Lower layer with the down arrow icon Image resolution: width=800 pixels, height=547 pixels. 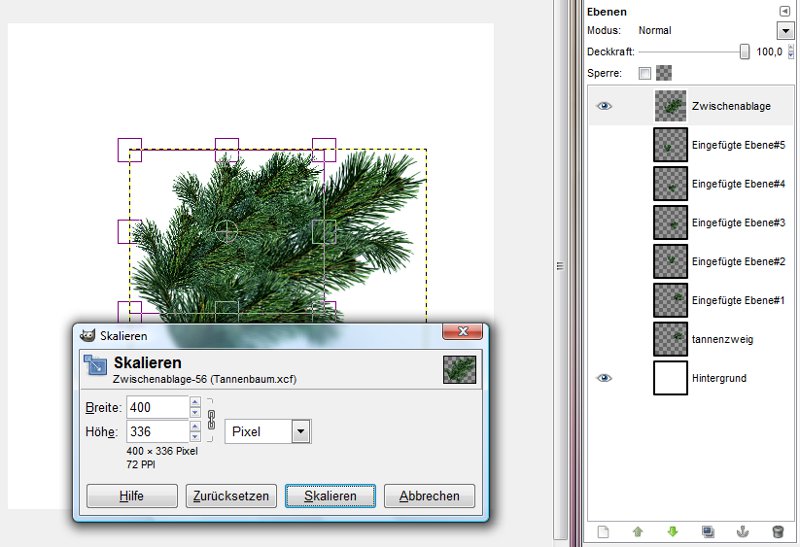click(x=672, y=532)
